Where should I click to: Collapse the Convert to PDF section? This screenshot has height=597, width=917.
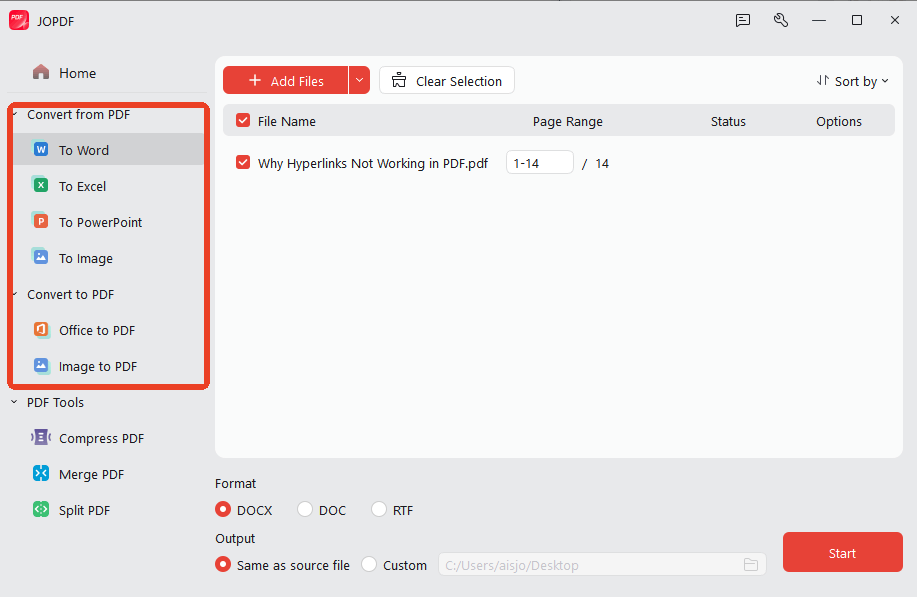click(15, 294)
